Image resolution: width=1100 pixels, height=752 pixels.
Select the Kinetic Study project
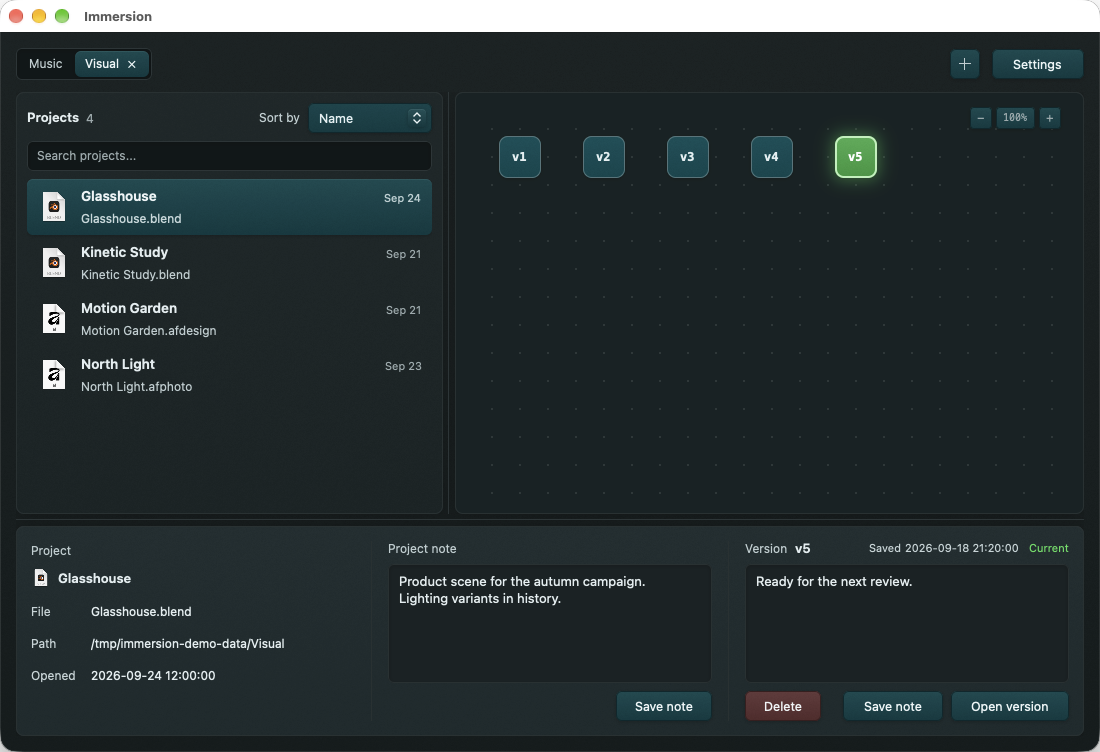(229, 263)
